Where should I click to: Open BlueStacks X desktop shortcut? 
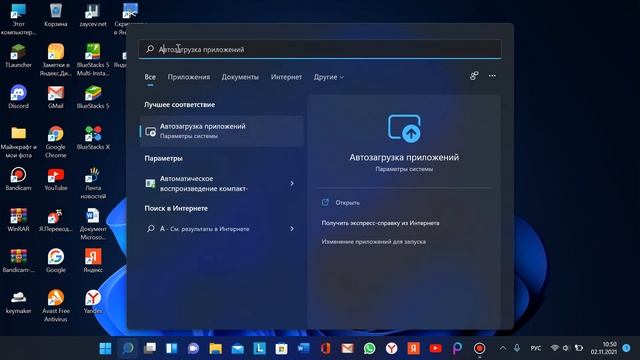93,138
